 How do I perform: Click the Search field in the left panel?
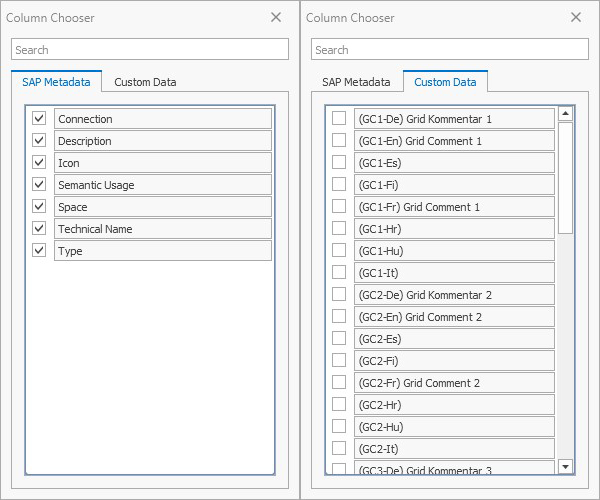150,49
